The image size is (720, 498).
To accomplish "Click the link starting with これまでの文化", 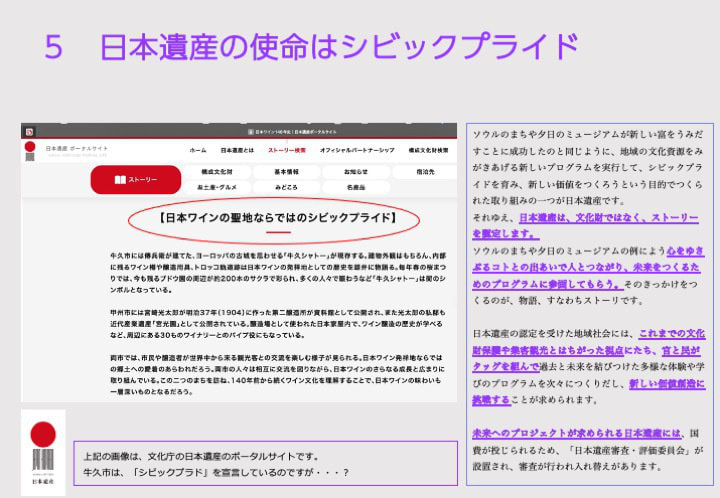I will (x=671, y=333).
